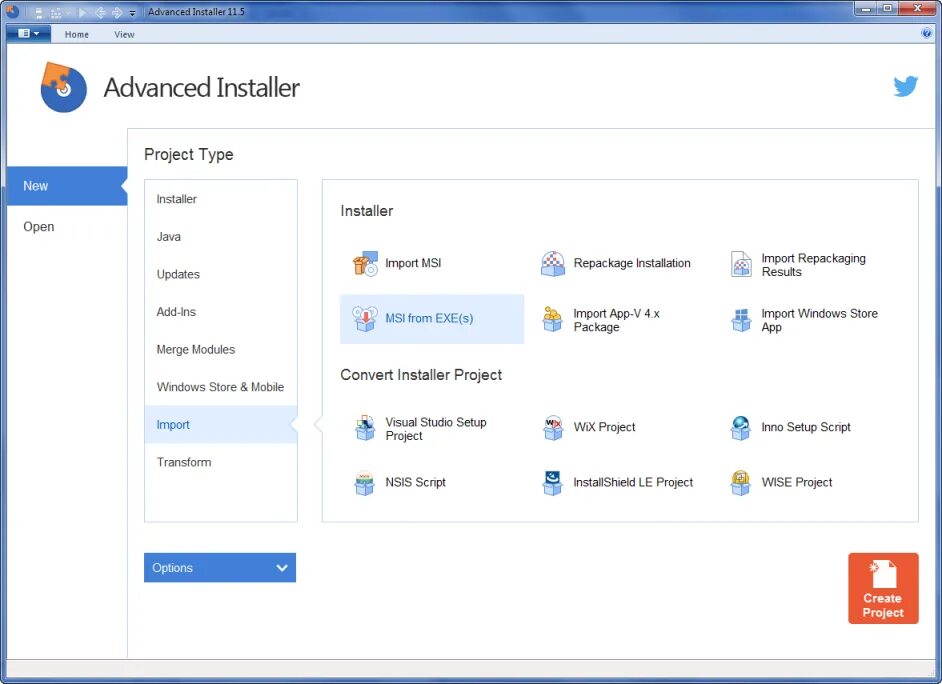Click the 'Import Repackaging Results' label text
Image resolution: width=942 pixels, height=684 pixels.
813,265
